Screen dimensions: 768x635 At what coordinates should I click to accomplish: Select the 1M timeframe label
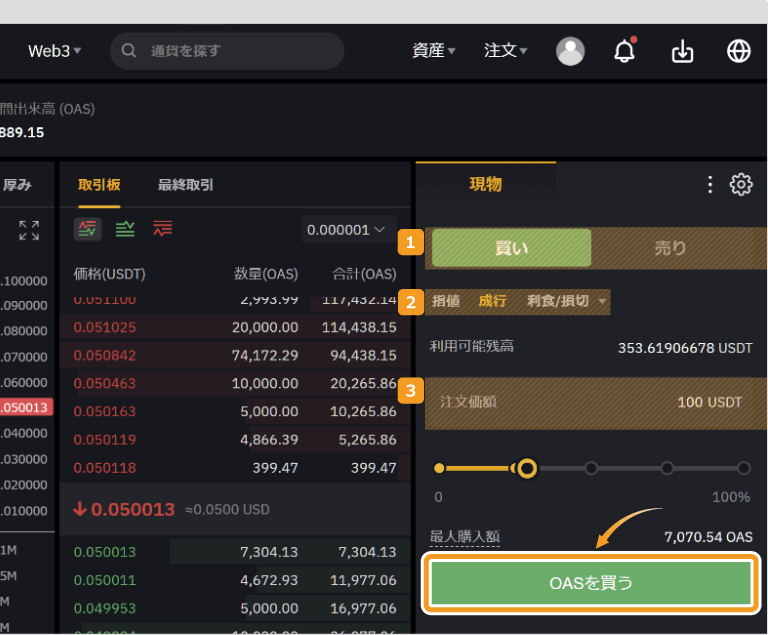pos(9,550)
